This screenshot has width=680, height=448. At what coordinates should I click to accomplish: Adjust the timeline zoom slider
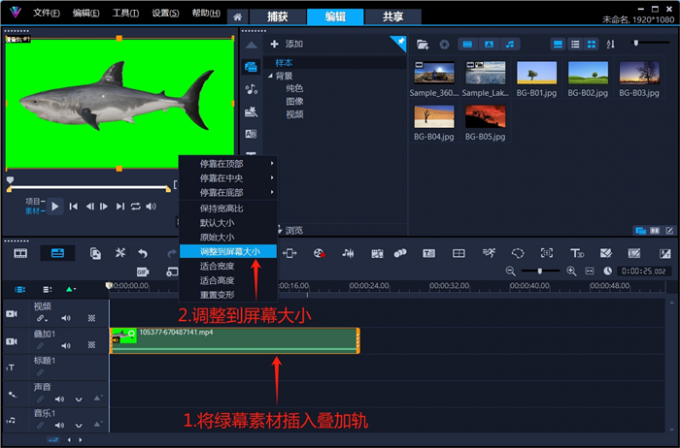(x=540, y=271)
